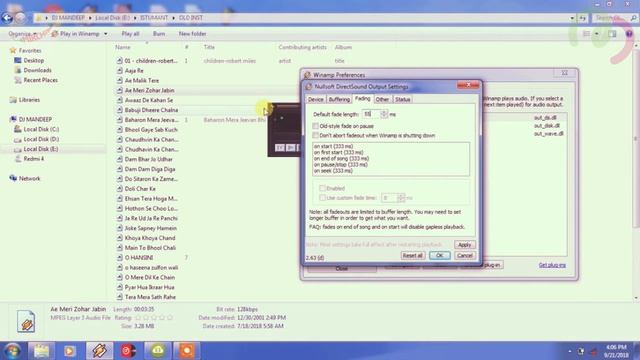Click the orange taskbar application icon
The image size is (640, 360).
(187, 351)
